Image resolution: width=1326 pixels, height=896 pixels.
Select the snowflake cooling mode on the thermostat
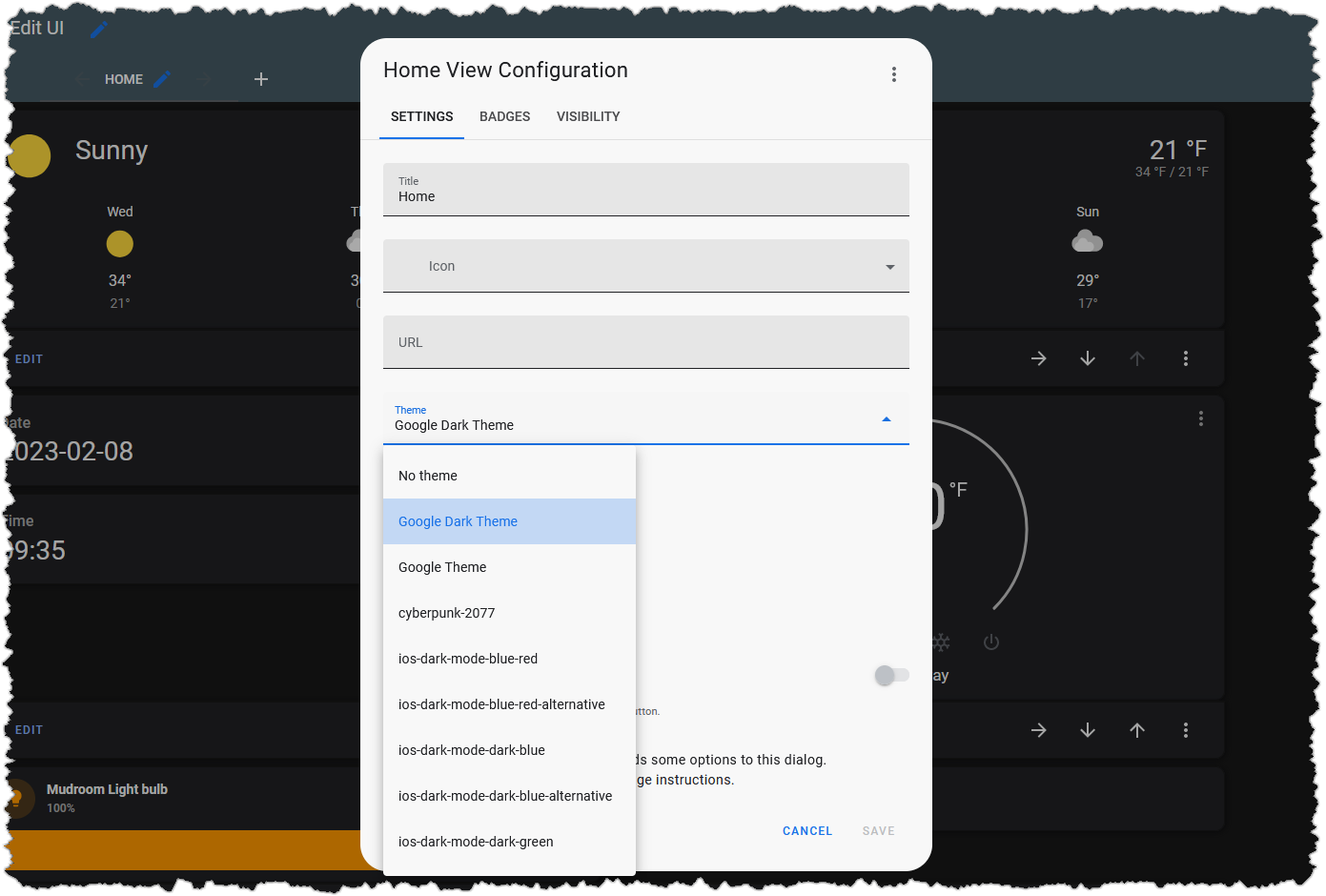(x=941, y=642)
